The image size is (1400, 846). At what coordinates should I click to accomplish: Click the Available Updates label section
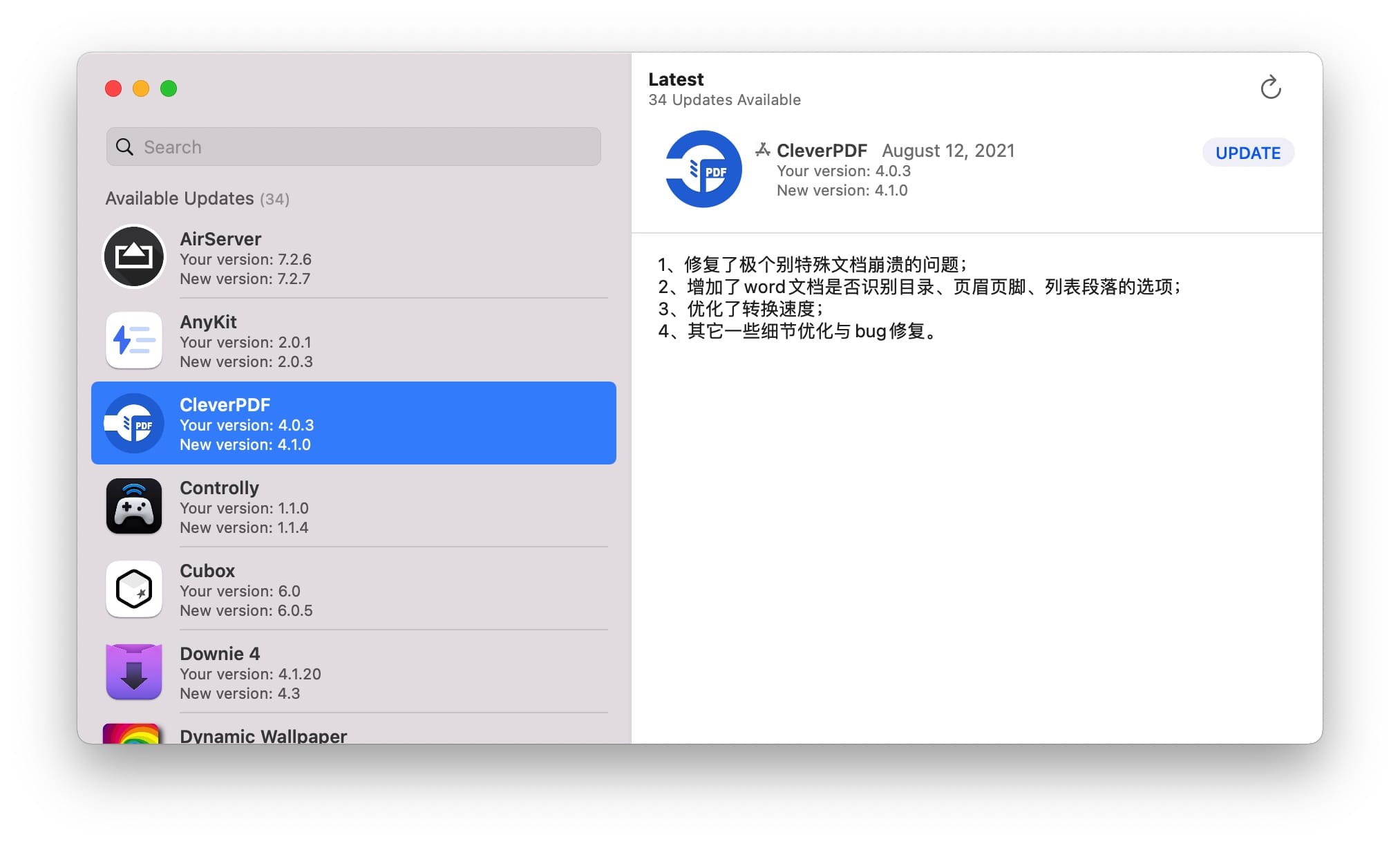(x=197, y=198)
